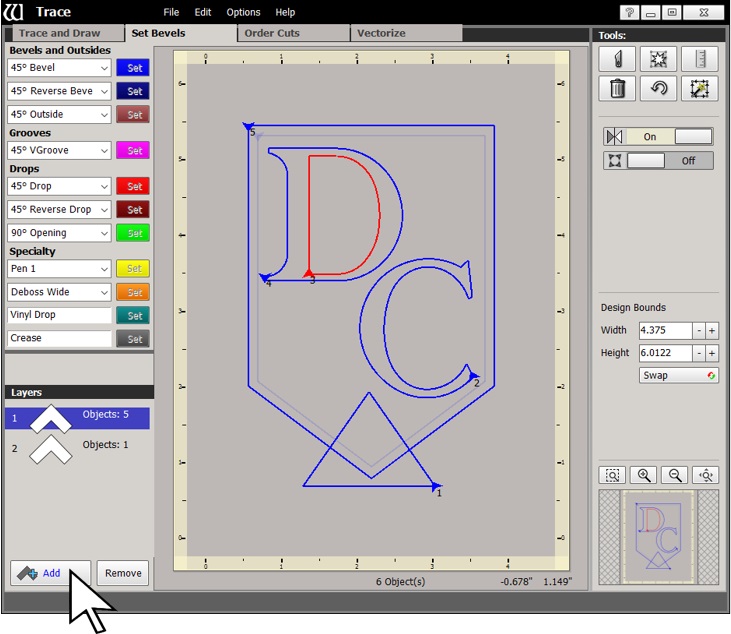The image size is (731, 634).
Task: Click the trash can delete icon
Action: click(617, 89)
